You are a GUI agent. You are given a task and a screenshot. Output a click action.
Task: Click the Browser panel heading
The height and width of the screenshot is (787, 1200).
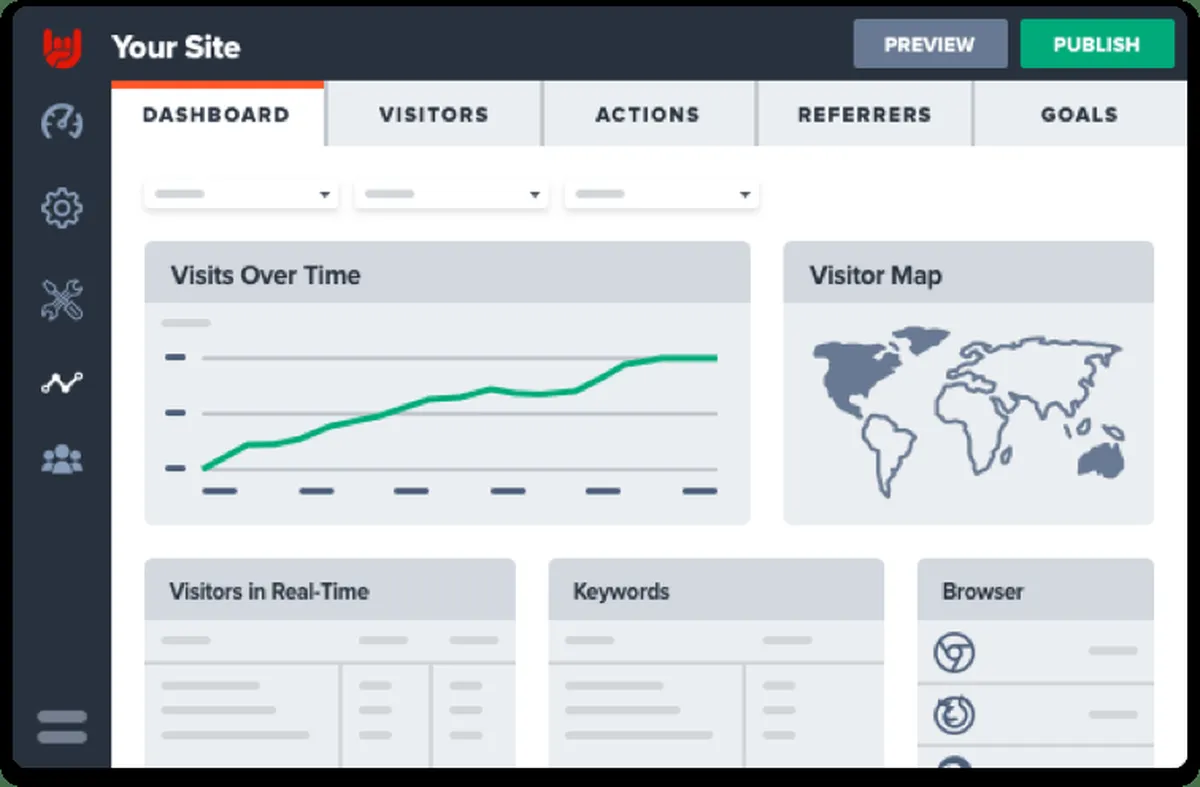pyautogui.click(x=983, y=591)
